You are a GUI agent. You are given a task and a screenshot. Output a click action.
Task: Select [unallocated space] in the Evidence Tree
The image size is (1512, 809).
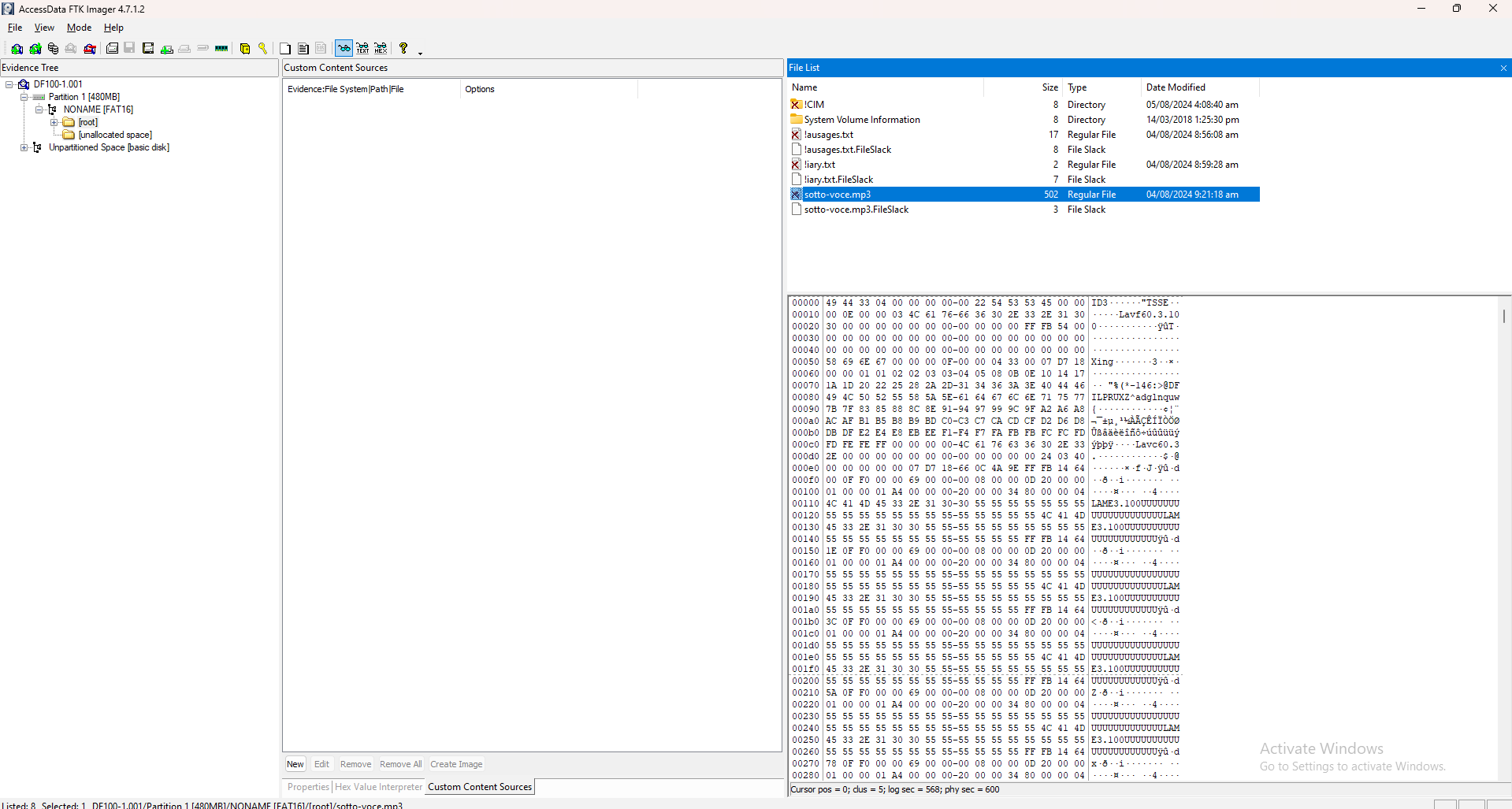click(x=115, y=135)
